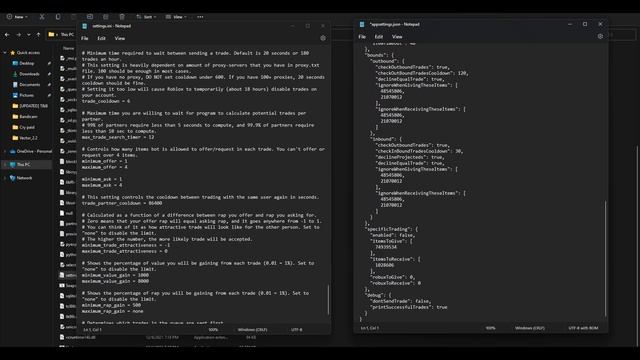Open settings gear in appsettings.json Notepad
This screenshot has height=360, width=640.
pos(600,36)
